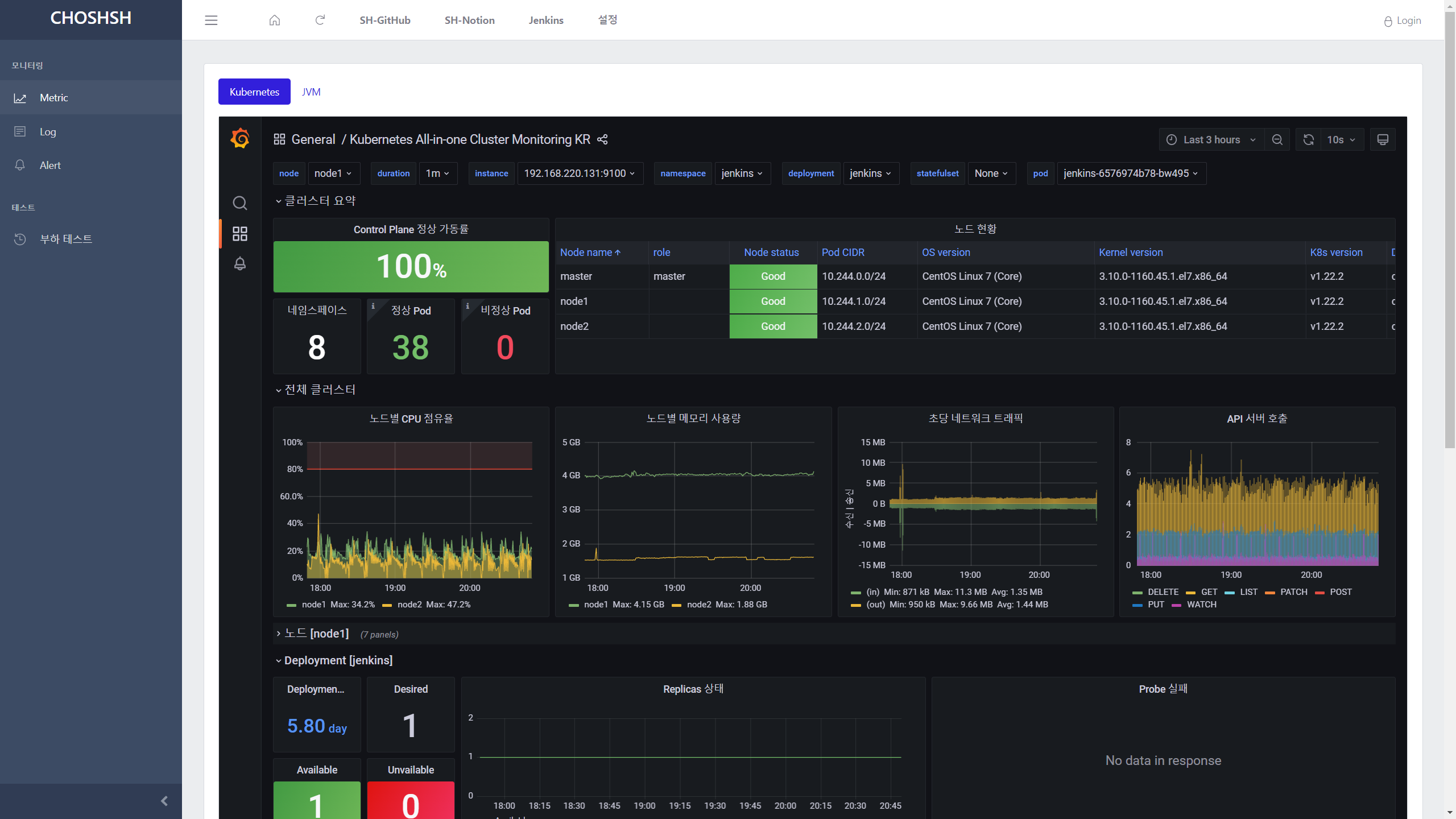Hide the GET series in API 서버 호출 legend
The image size is (1456, 819).
point(1209,592)
